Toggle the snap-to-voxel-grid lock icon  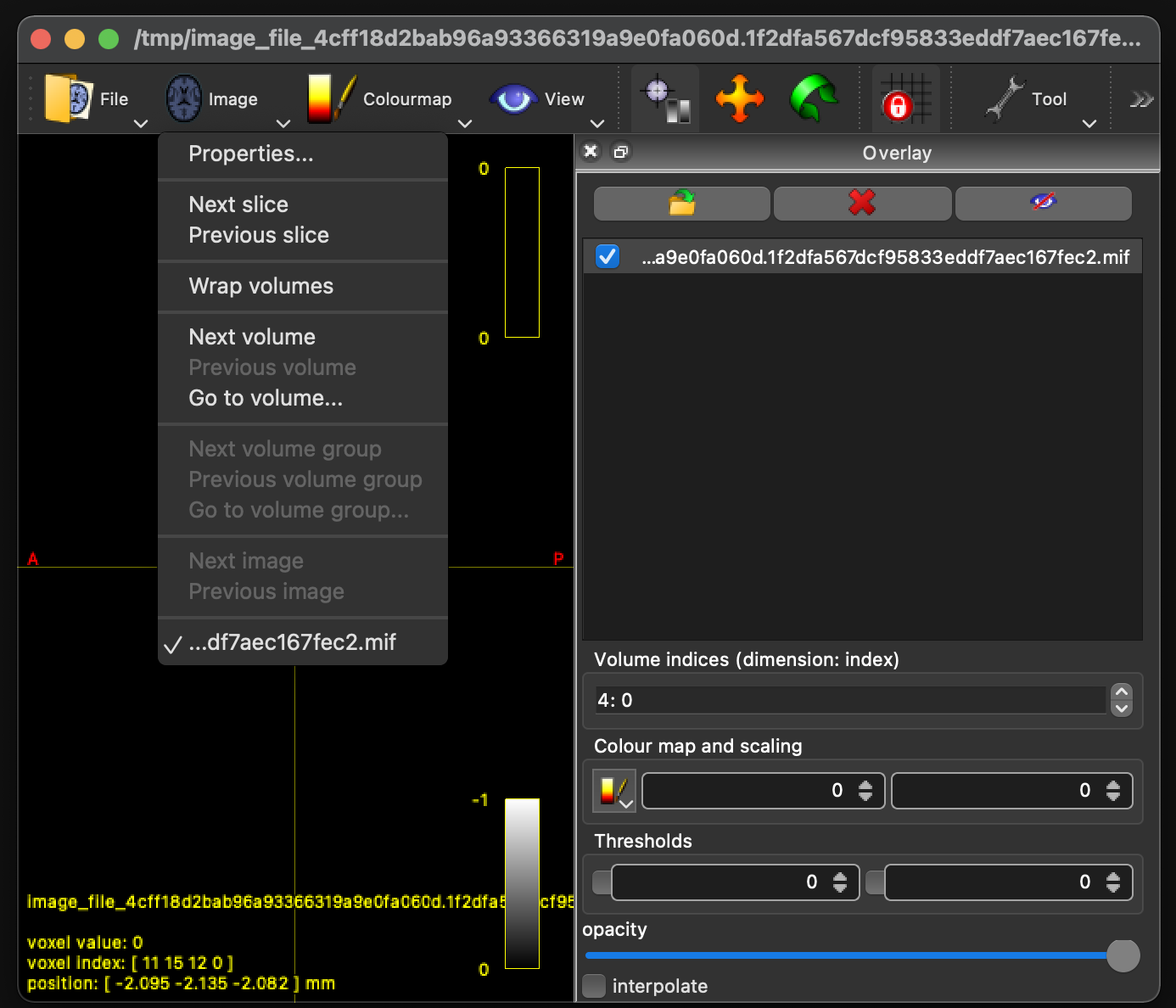click(x=904, y=98)
